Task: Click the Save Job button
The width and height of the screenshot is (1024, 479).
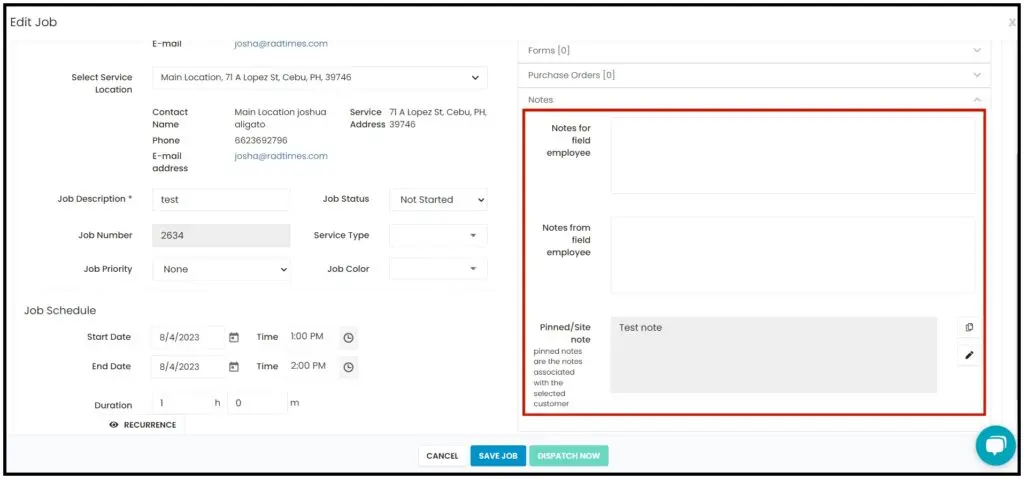Action: tap(498, 455)
